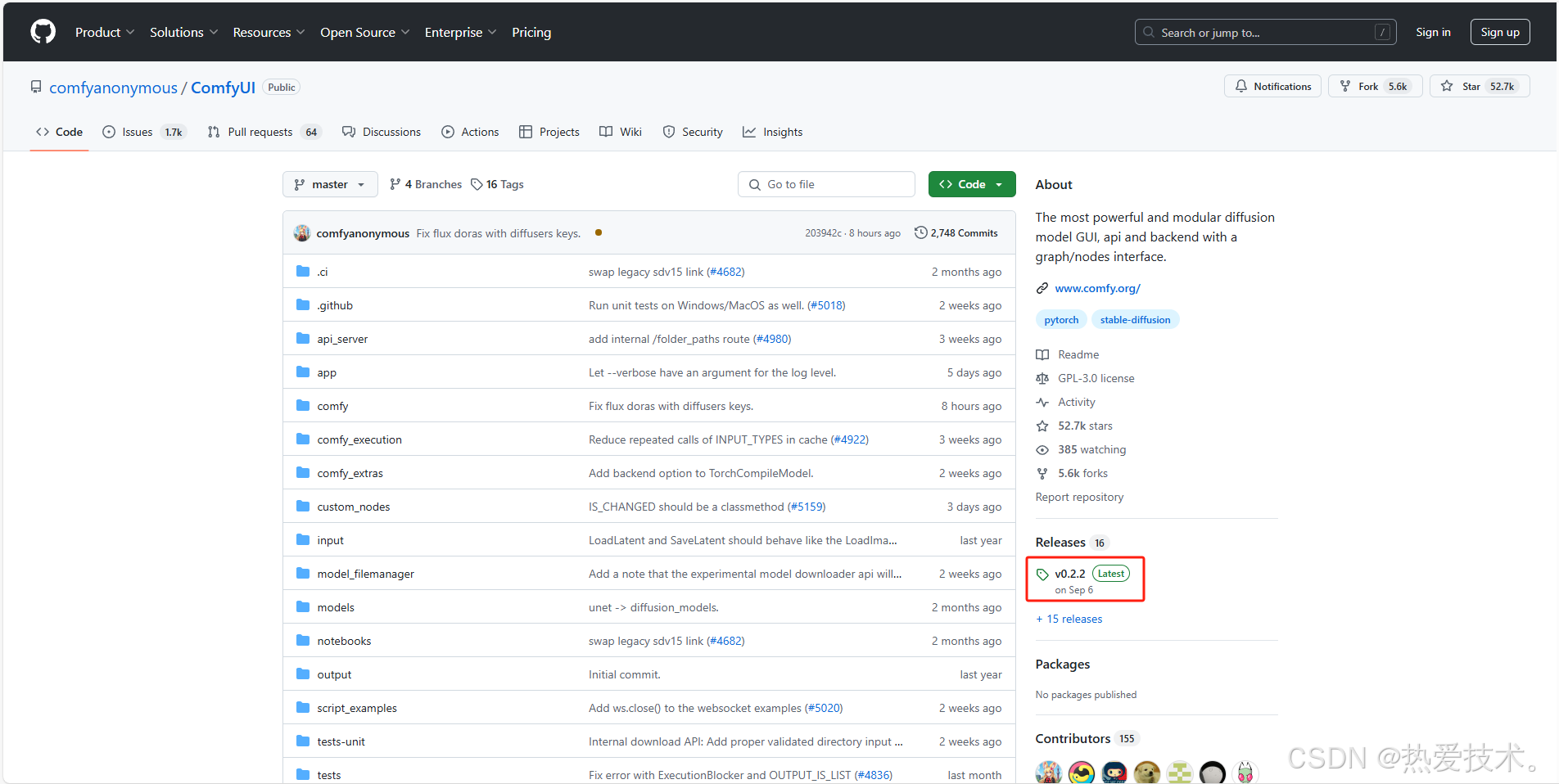This screenshot has width=1559, height=784.
Task: Click the license scale icon
Action: pyautogui.click(x=1042, y=378)
